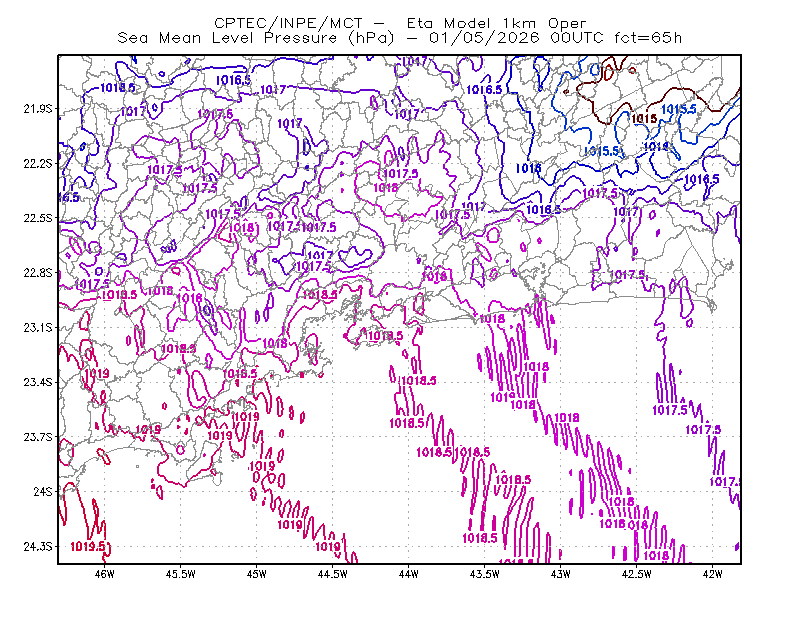Click the red 1019.5 contour label
This screenshot has width=800, height=618.
87,547
